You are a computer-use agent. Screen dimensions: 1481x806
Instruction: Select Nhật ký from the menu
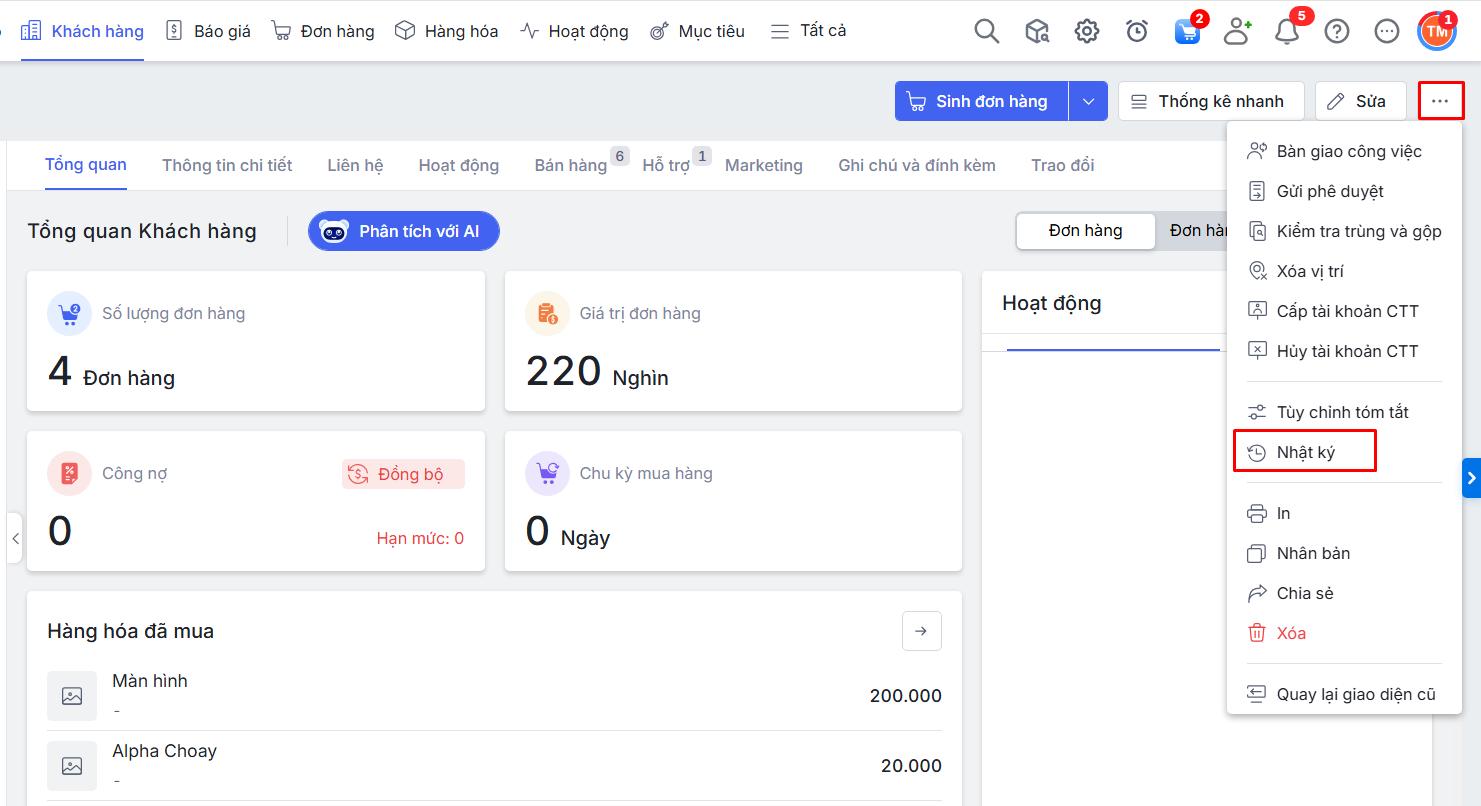[1305, 452]
